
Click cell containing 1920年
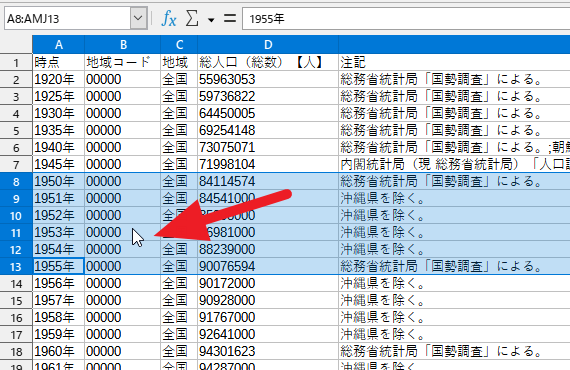[x=59, y=80]
